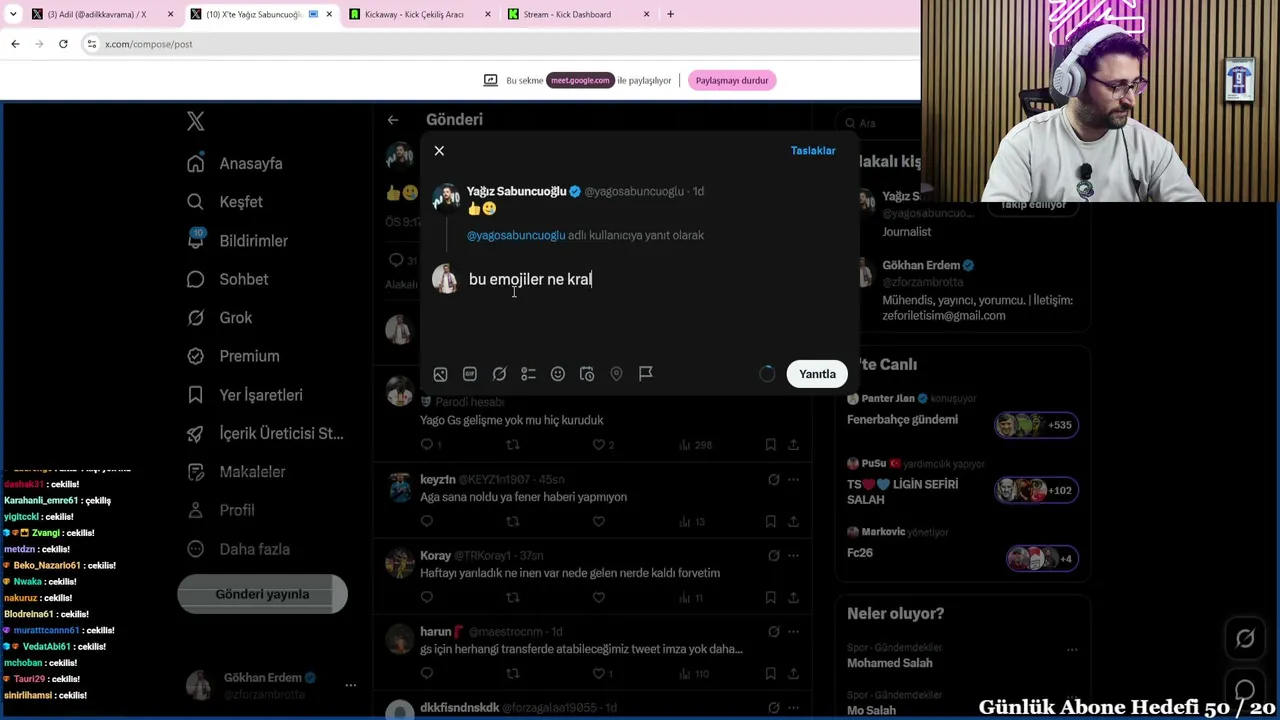Screen dimensions: 1280x720
Task: Open more options on harun's post
Action: (x=793, y=632)
